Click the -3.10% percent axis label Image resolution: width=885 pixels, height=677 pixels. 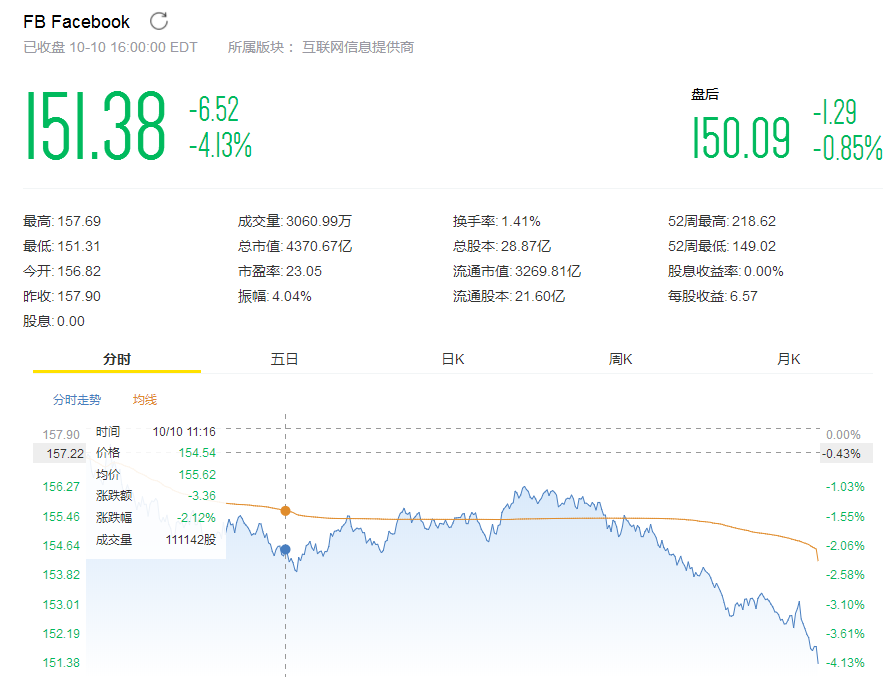pos(845,605)
